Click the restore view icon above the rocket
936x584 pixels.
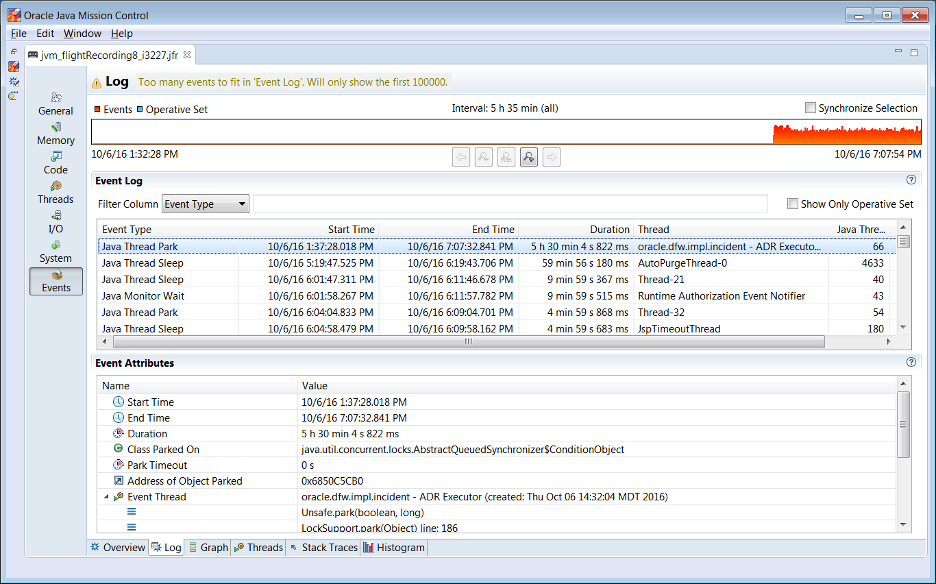click(13, 52)
